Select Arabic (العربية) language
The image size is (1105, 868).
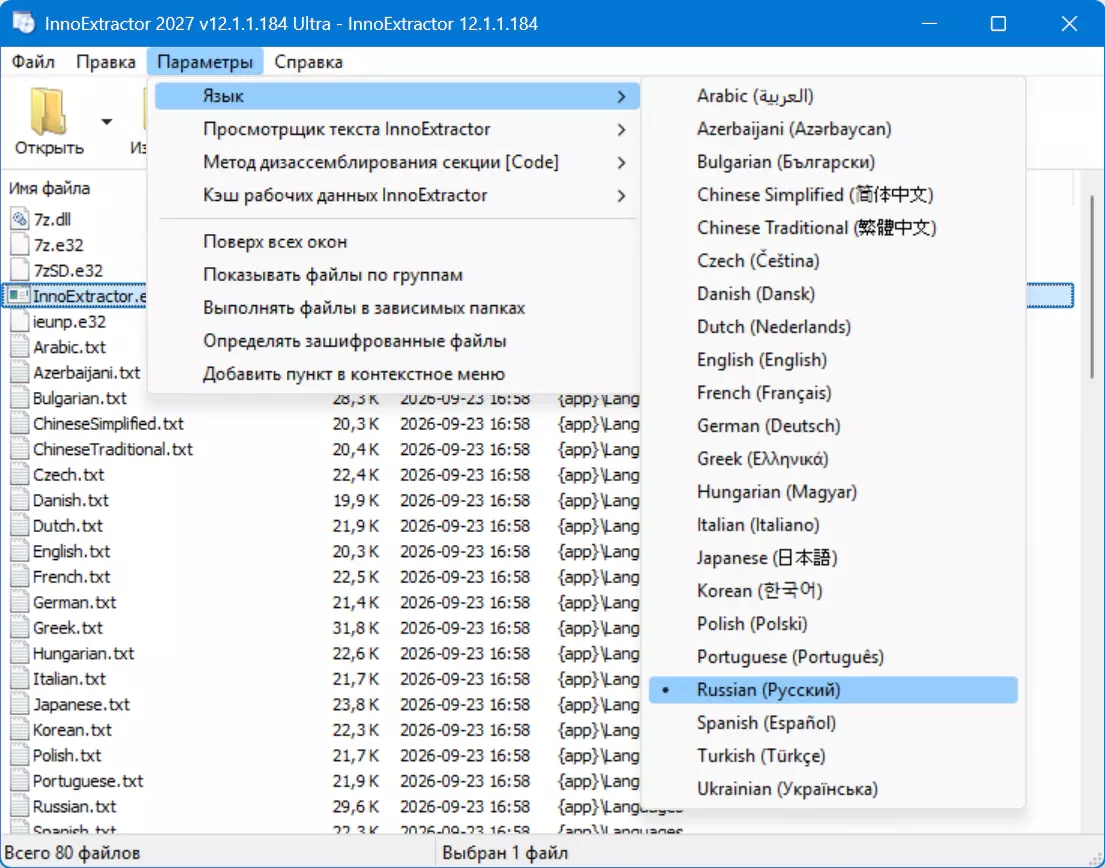833,96
